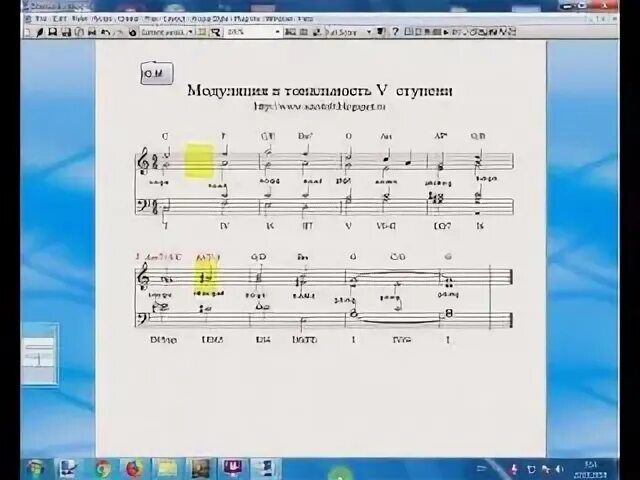640x480 pixels.
Task: Click the purple taskbar application icon
Action: [x=233, y=468]
